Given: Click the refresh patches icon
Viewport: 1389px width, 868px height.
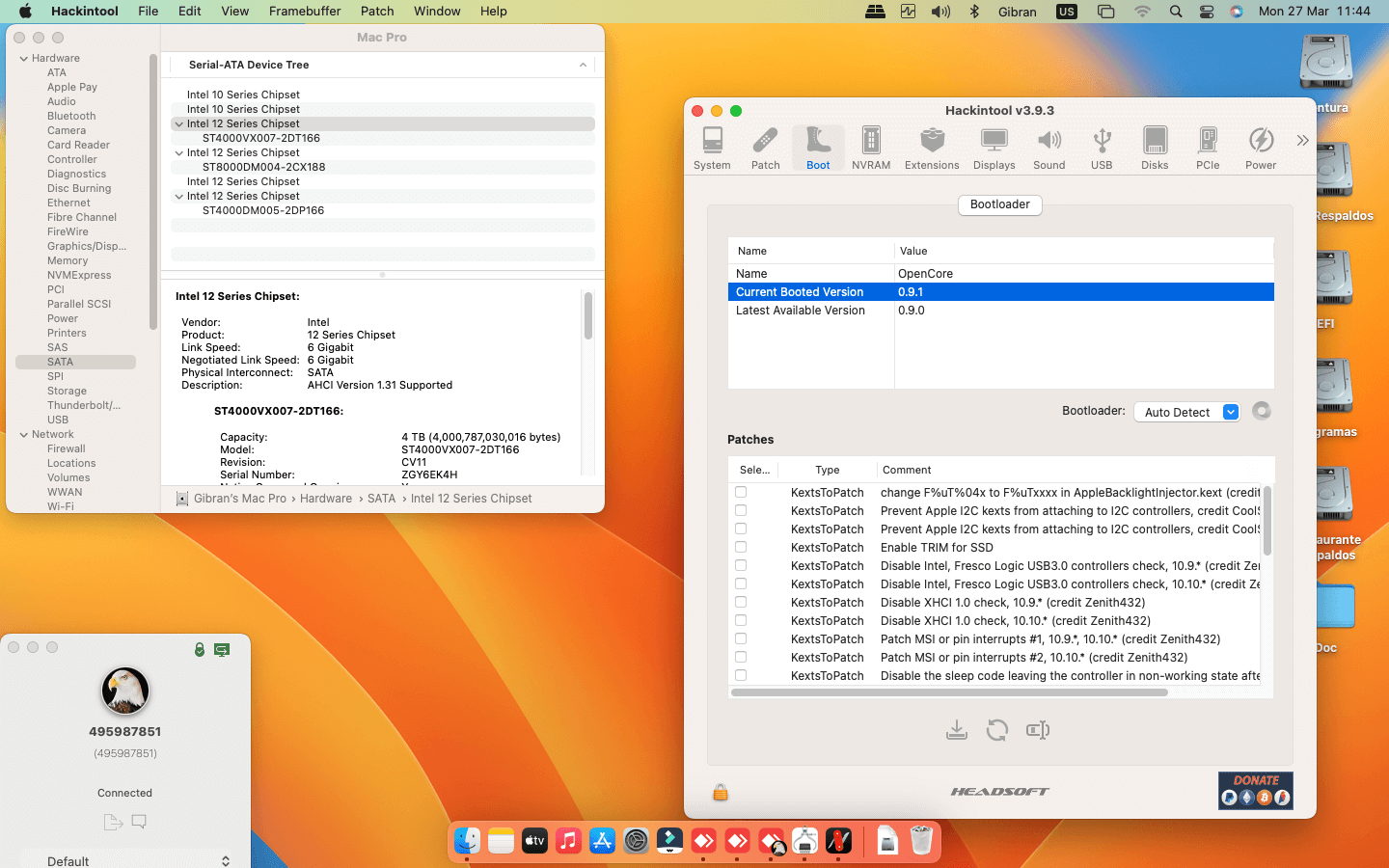Looking at the screenshot, I should (996, 730).
